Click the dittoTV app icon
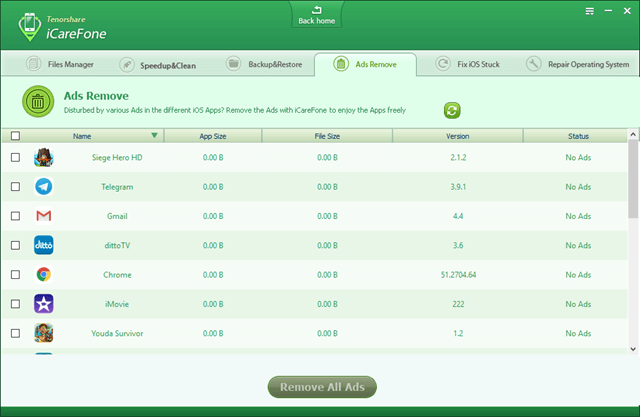This screenshot has width=640, height=417. point(44,245)
